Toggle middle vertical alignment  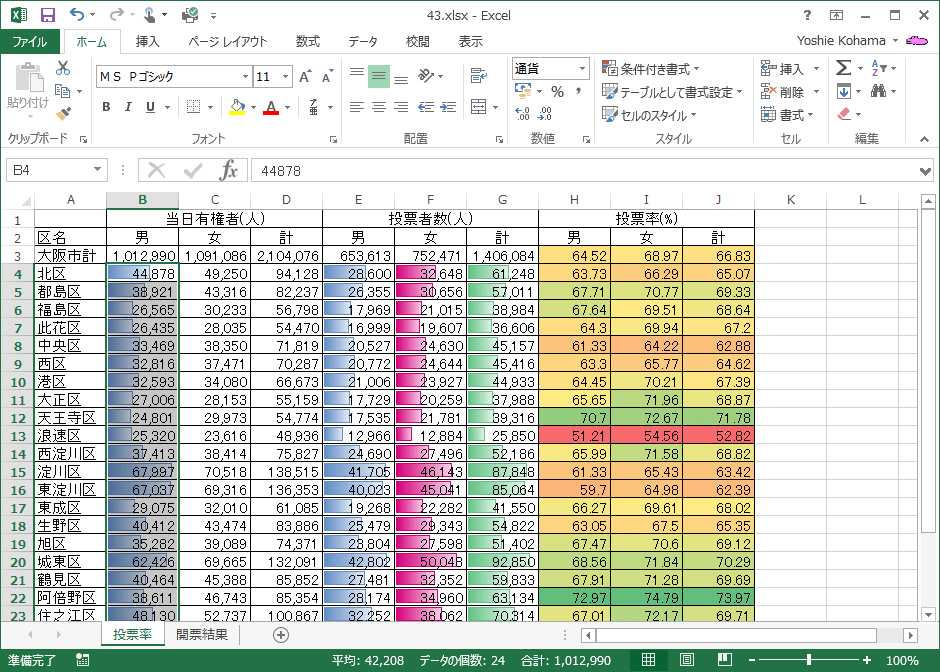(379, 76)
